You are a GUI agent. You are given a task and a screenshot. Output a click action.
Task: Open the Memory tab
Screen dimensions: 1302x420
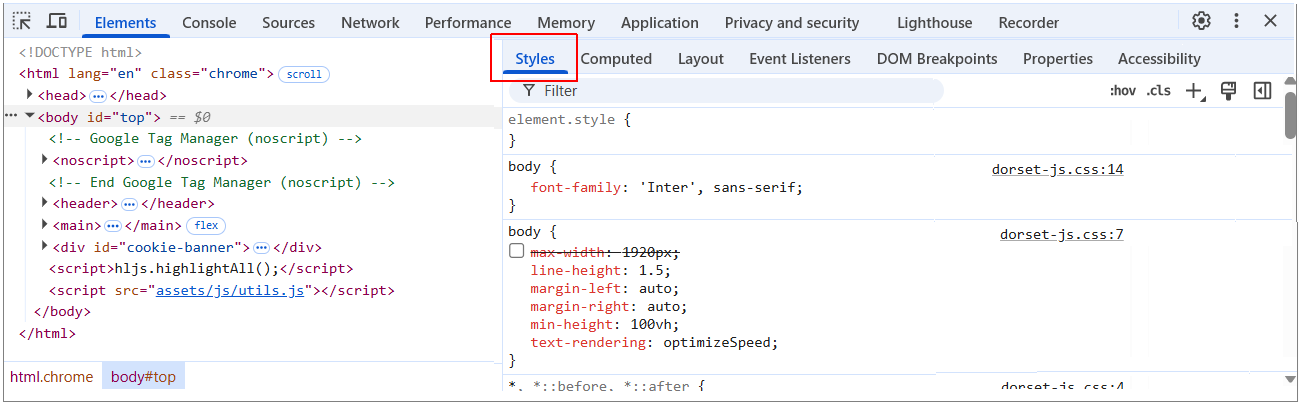tap(566, 23)
